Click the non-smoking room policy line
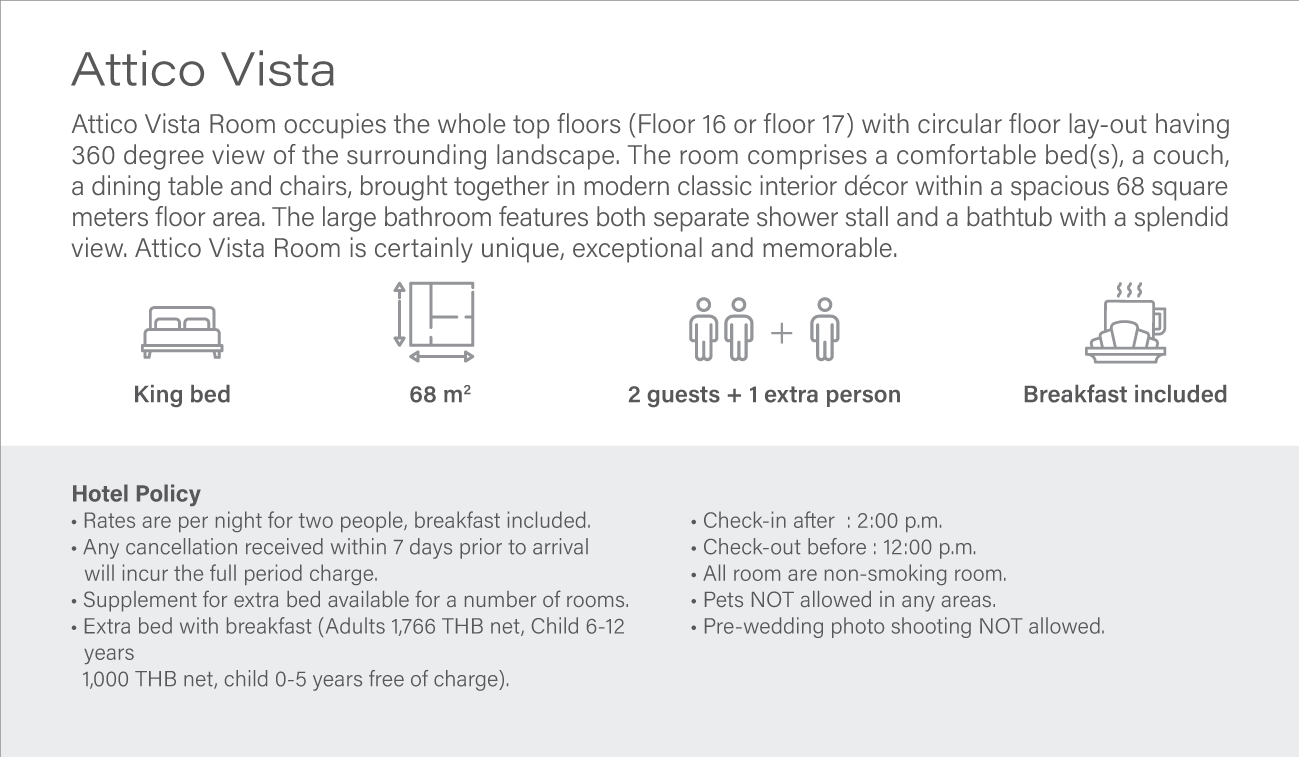 848,574
